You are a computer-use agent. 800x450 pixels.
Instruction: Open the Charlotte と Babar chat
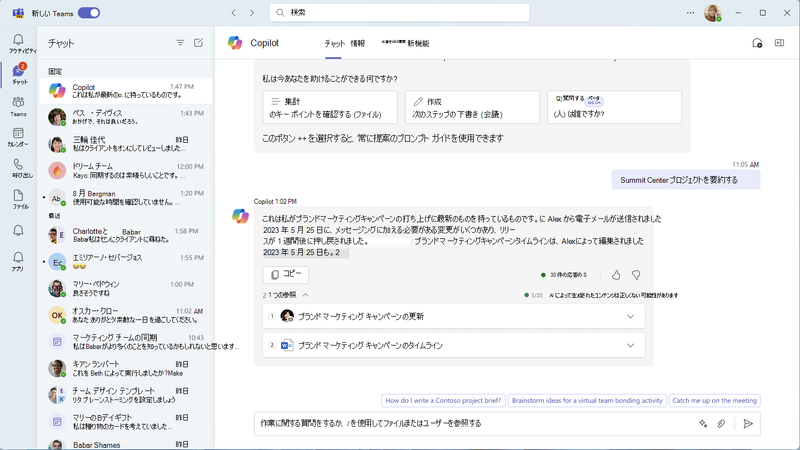(x=126, y=235)
